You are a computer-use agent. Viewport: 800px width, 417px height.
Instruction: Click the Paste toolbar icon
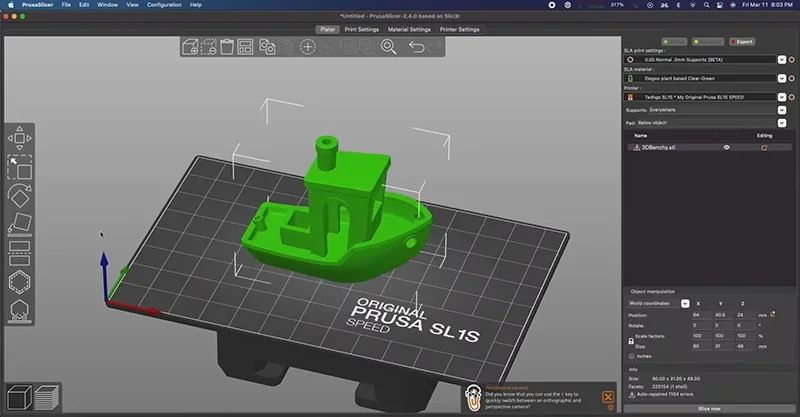[288, 47]
